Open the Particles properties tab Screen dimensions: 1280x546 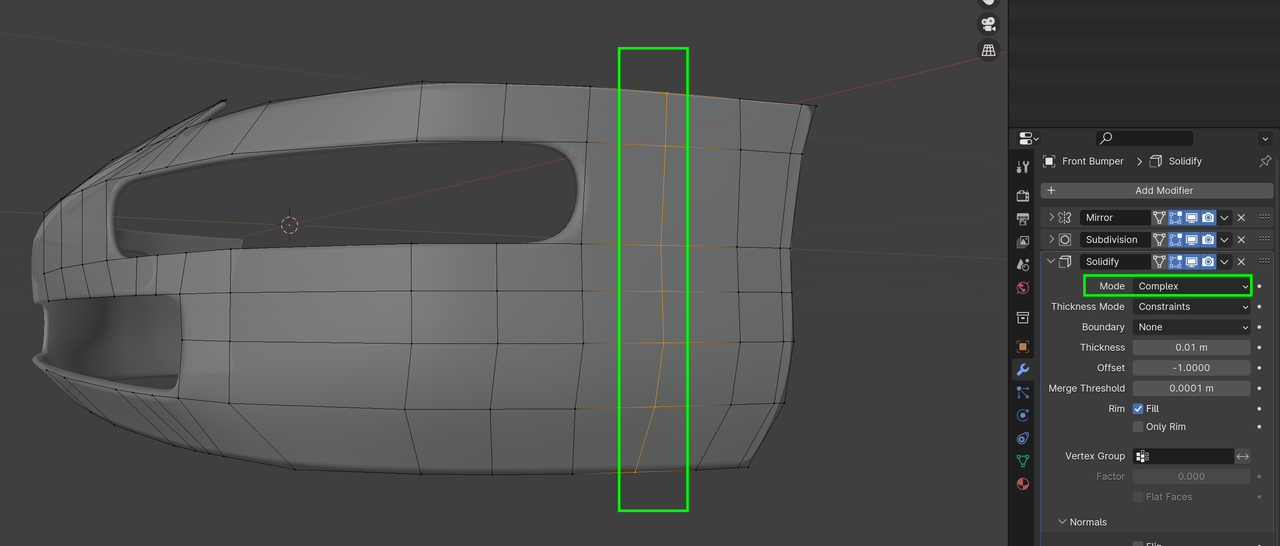[1022, 393]
